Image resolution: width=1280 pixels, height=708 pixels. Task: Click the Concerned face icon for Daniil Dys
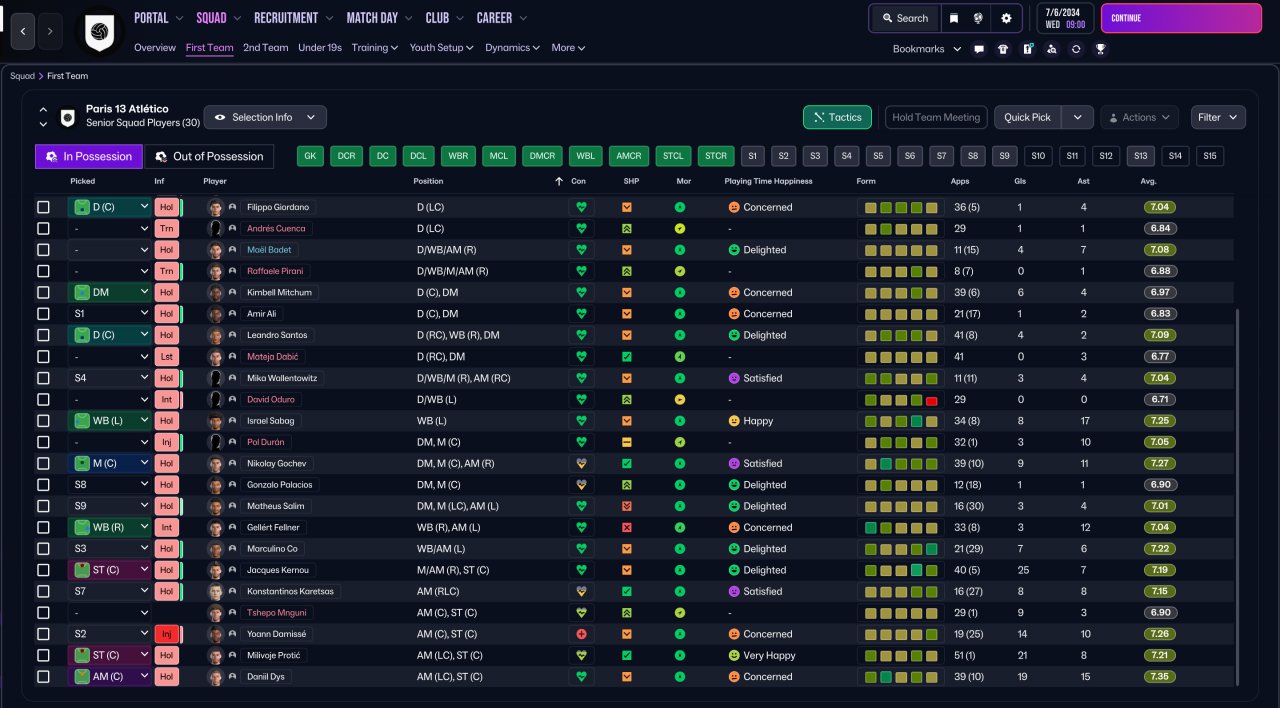coord(733,677)
